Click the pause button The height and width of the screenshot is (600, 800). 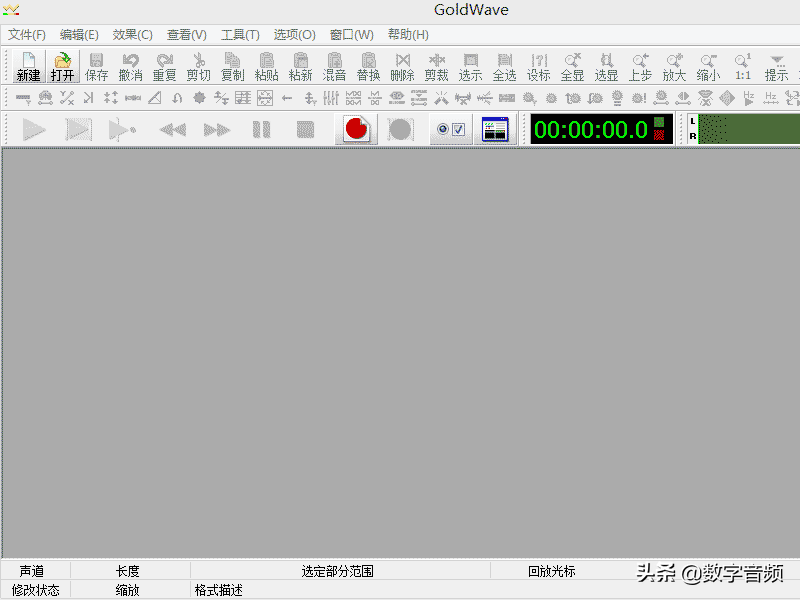pyautogui.click(x=261, y=128)
